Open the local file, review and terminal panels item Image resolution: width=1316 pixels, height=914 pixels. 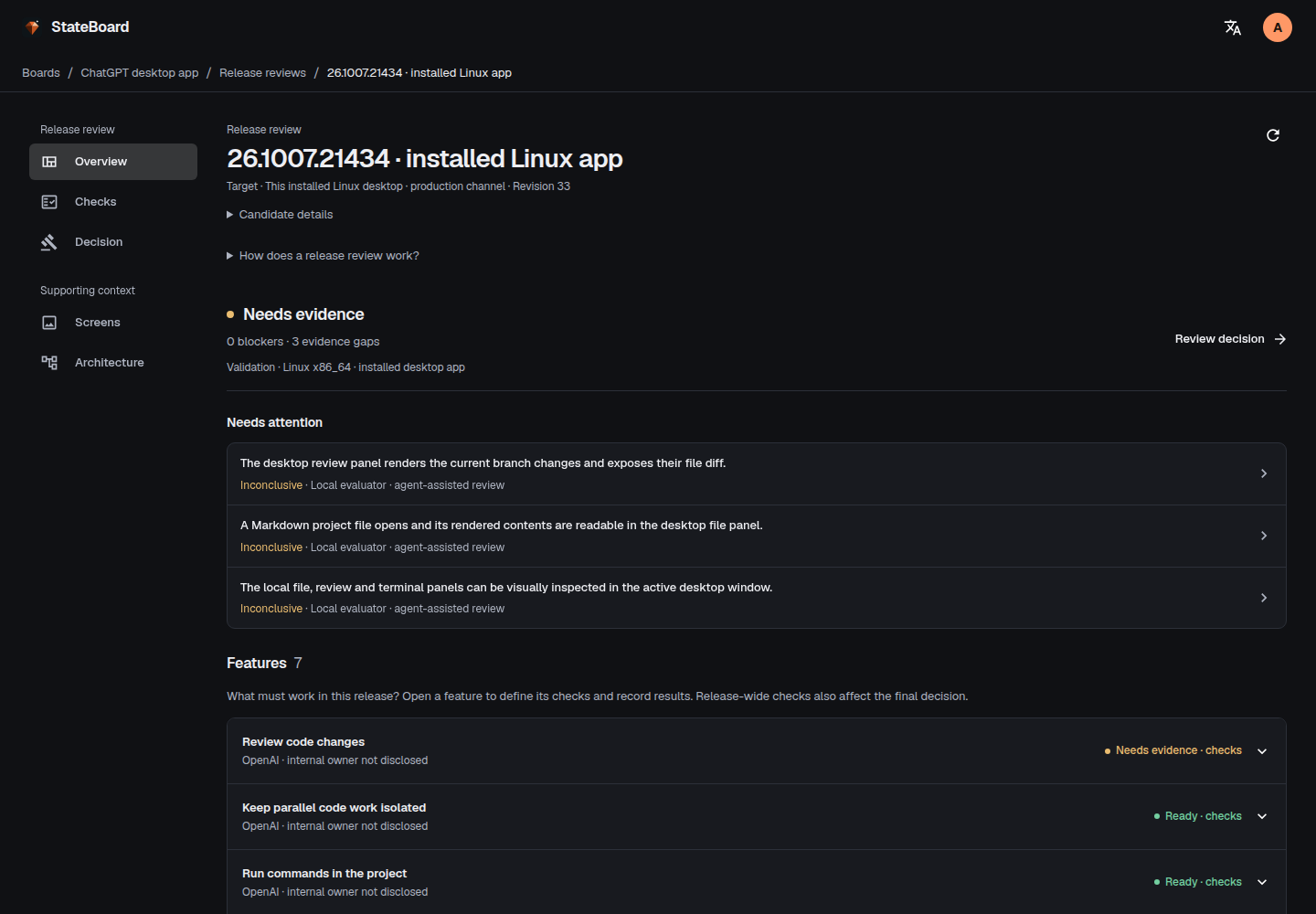(x=757, y=598)
